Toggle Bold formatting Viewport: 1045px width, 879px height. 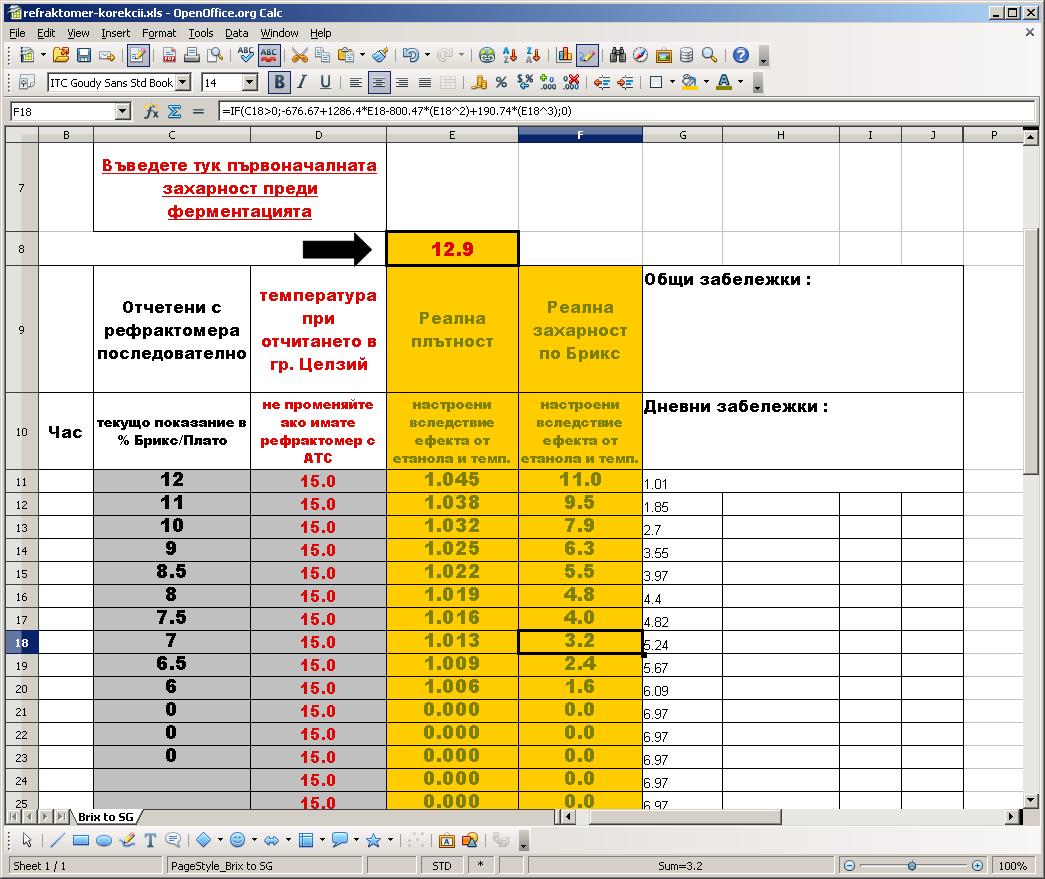(279, 82)
